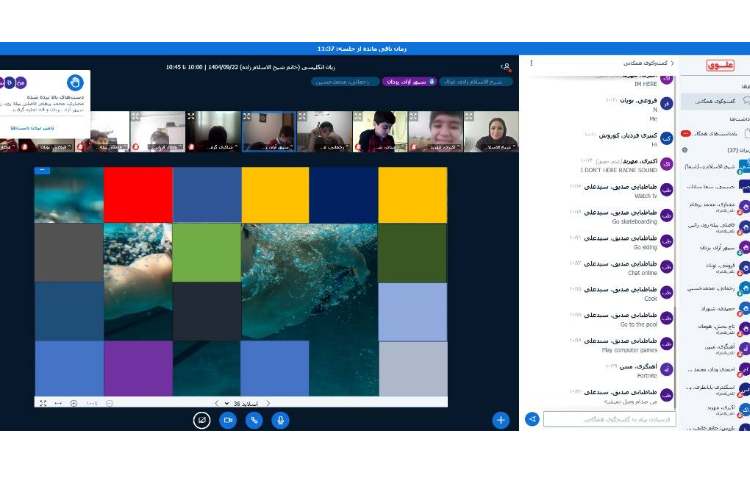Click lower raised hands link in popup
The width and height of the screenshot is (750, 480).
click(34, 128)
